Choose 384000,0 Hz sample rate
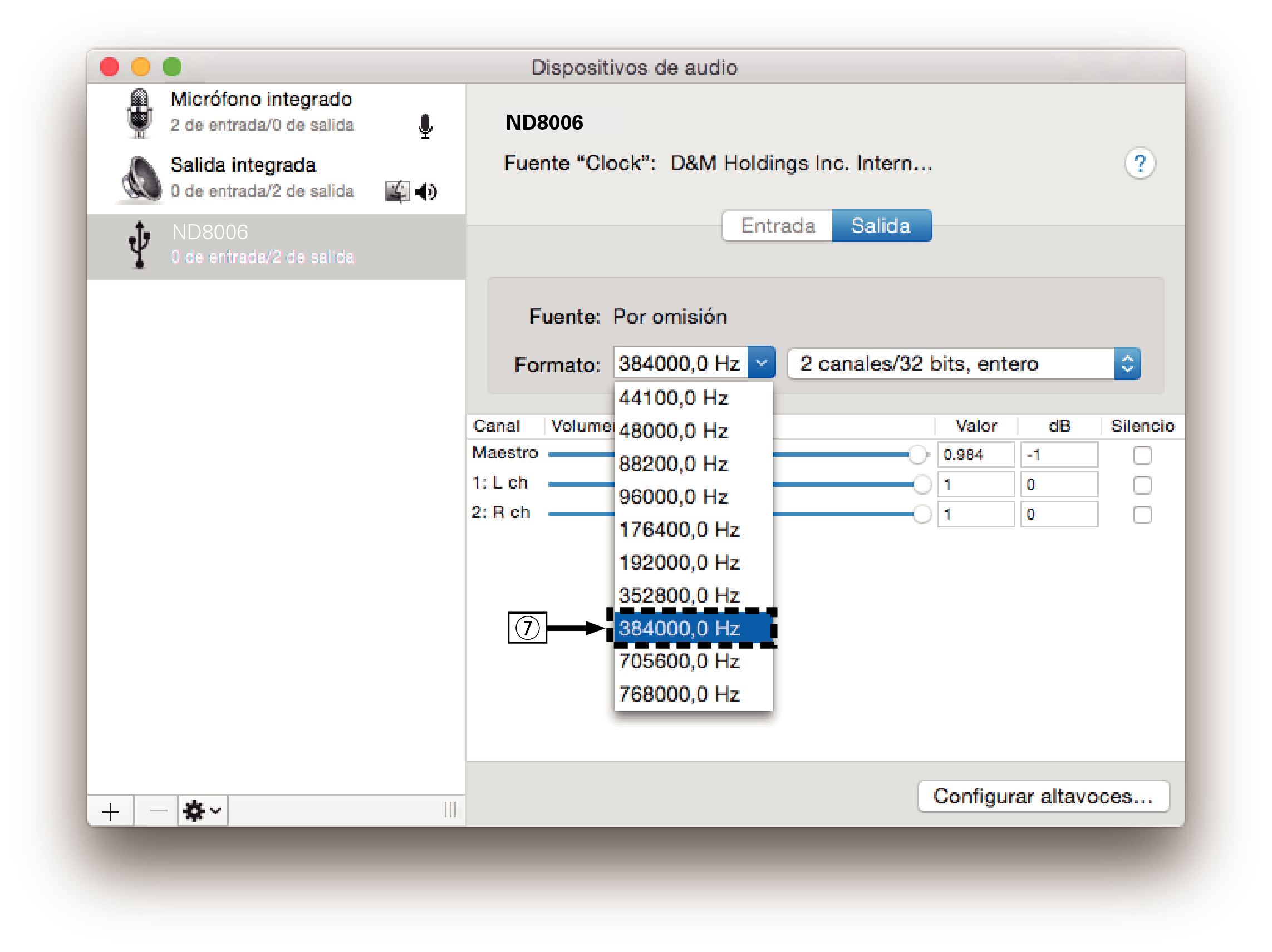 point(693,628)
